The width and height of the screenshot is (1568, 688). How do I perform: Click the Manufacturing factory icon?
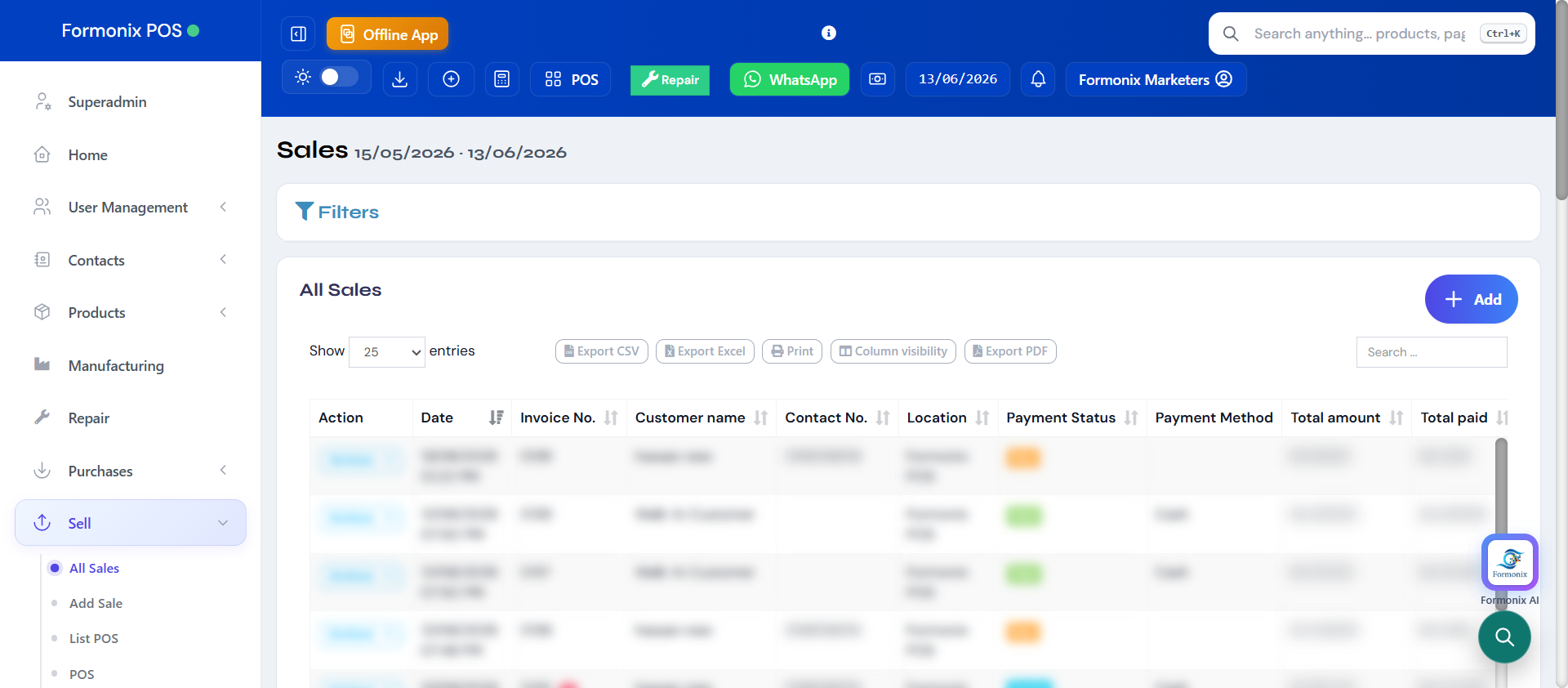(42, 364)
